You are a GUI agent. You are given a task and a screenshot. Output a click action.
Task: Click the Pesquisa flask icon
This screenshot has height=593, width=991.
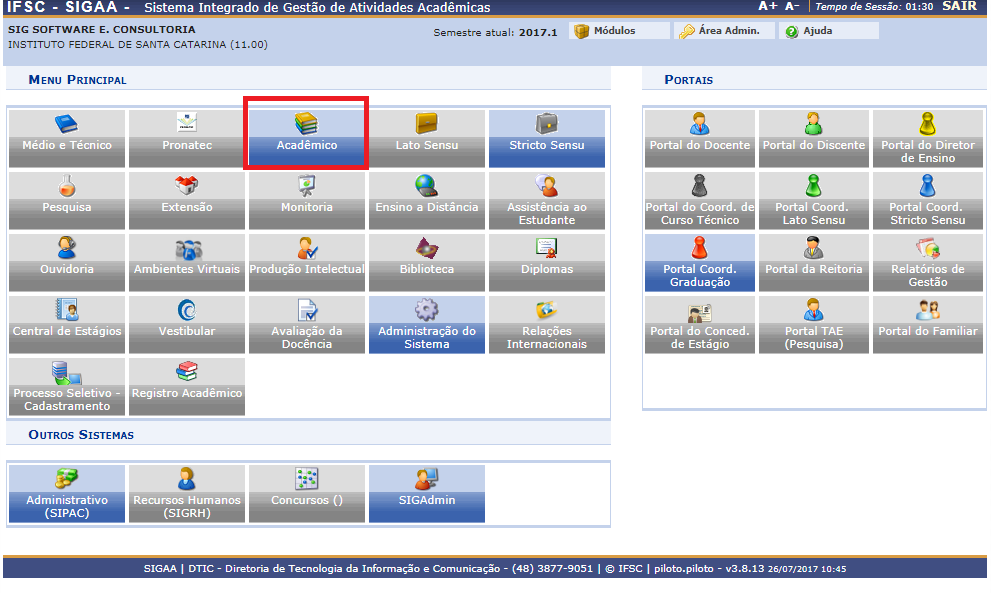(x=67, y=185)
